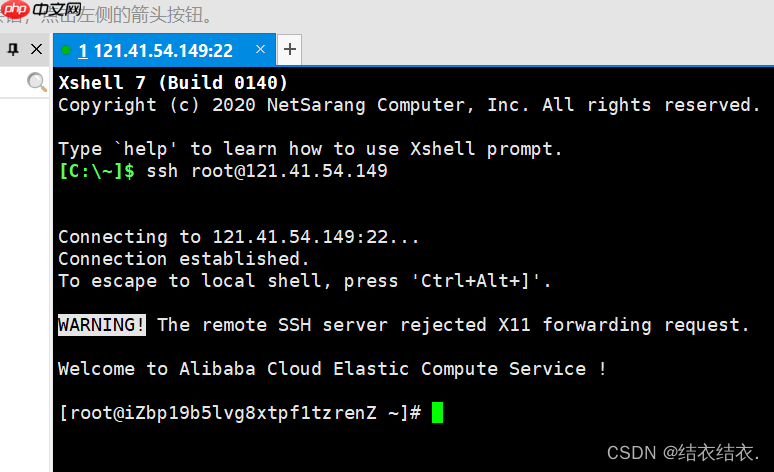Click the pin icon on the side panel

pyautogui.click(x=13, y=49)
